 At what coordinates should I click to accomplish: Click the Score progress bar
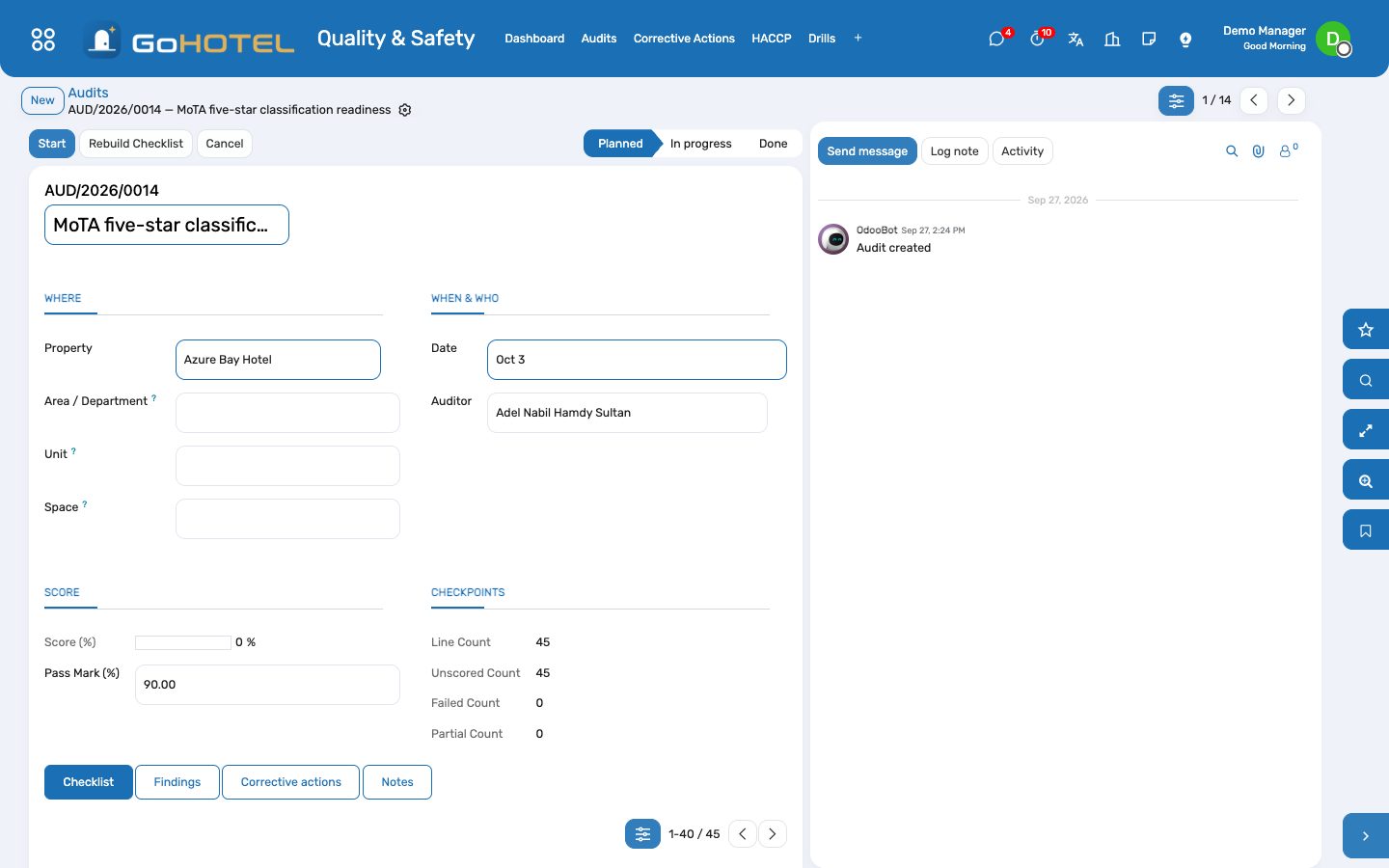pyautogui.click(x=183, y=642)
